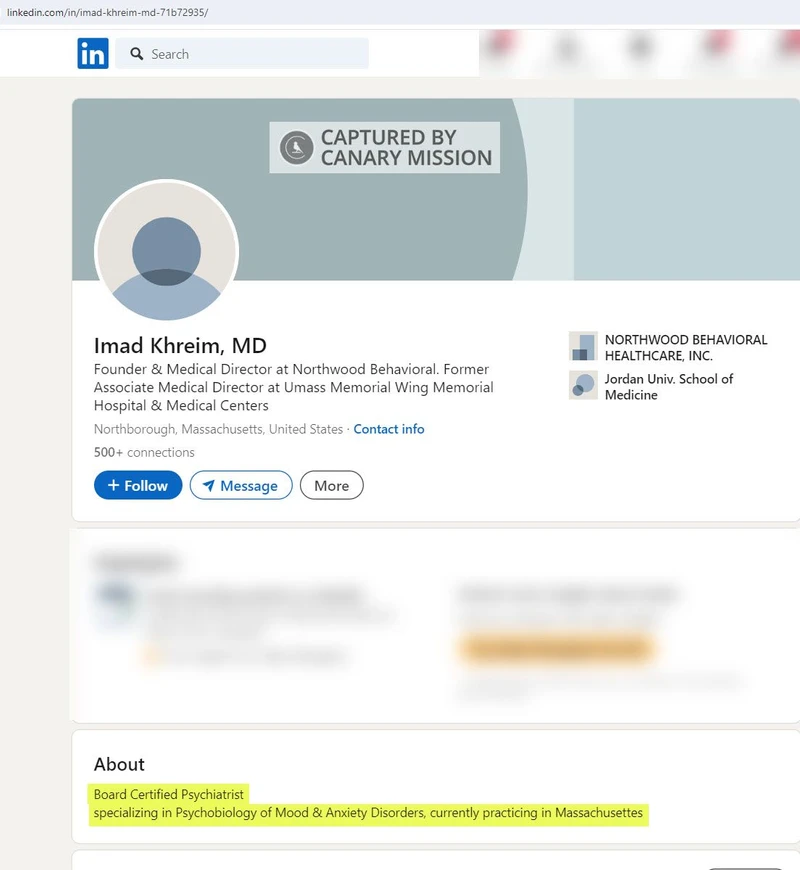Click the Board Certified Psychiatrist line
800x870 pixels.
pos(169,795)
